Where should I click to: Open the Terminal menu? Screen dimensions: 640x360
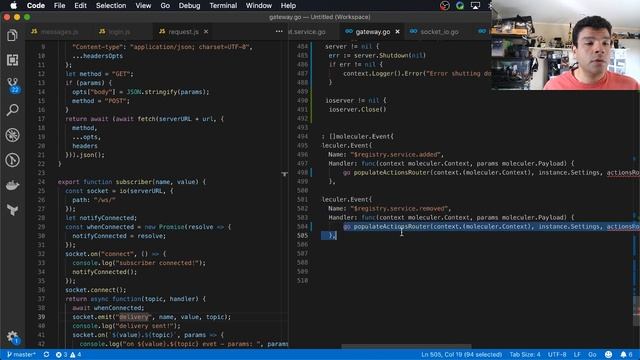pyautogui.click(x=223, y=6)
